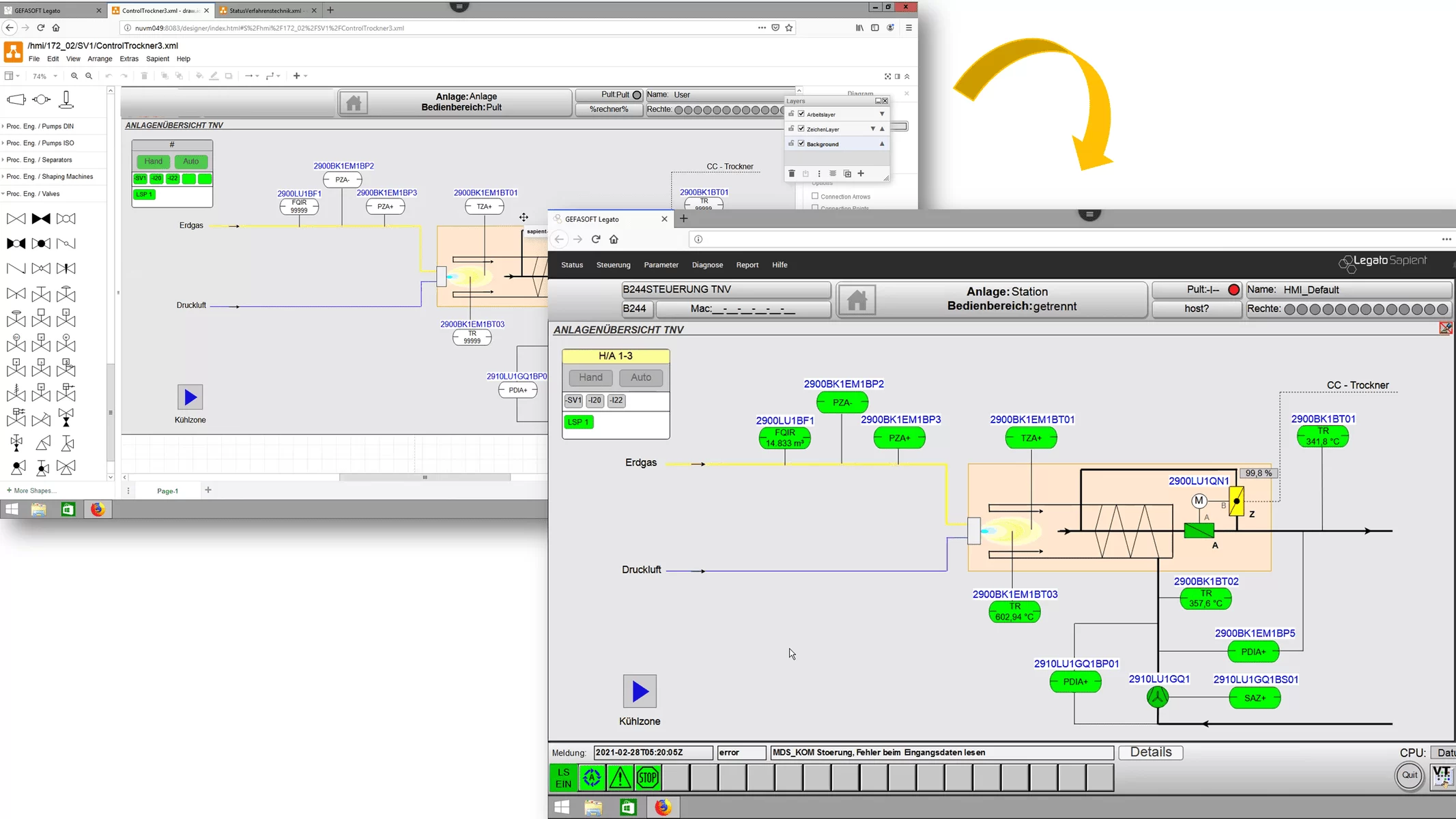
Task: Pick the solid black valve shape in the palette
Action: [x=41, y=218]
